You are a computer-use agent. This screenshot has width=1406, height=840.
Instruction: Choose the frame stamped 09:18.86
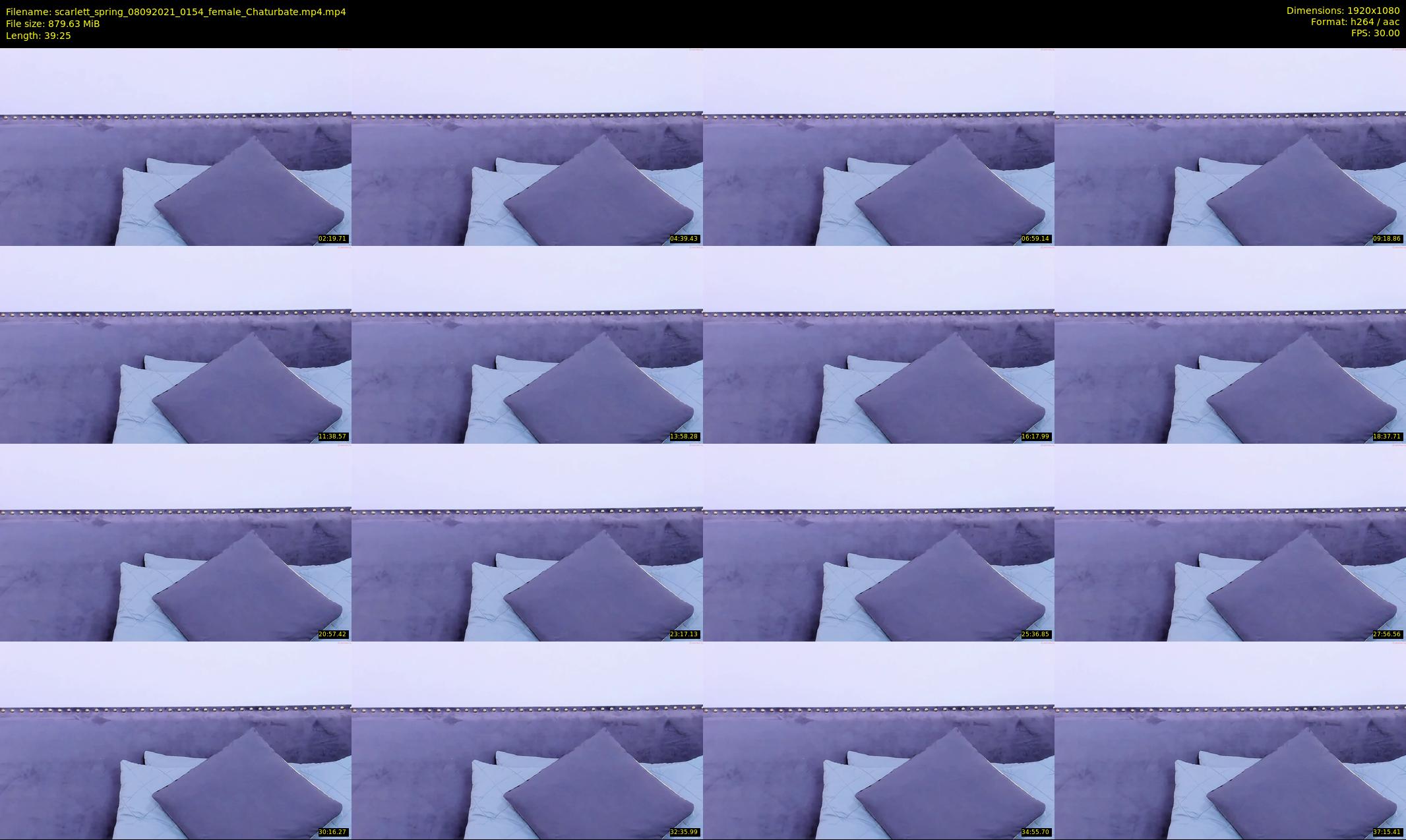coord(1230,146)
